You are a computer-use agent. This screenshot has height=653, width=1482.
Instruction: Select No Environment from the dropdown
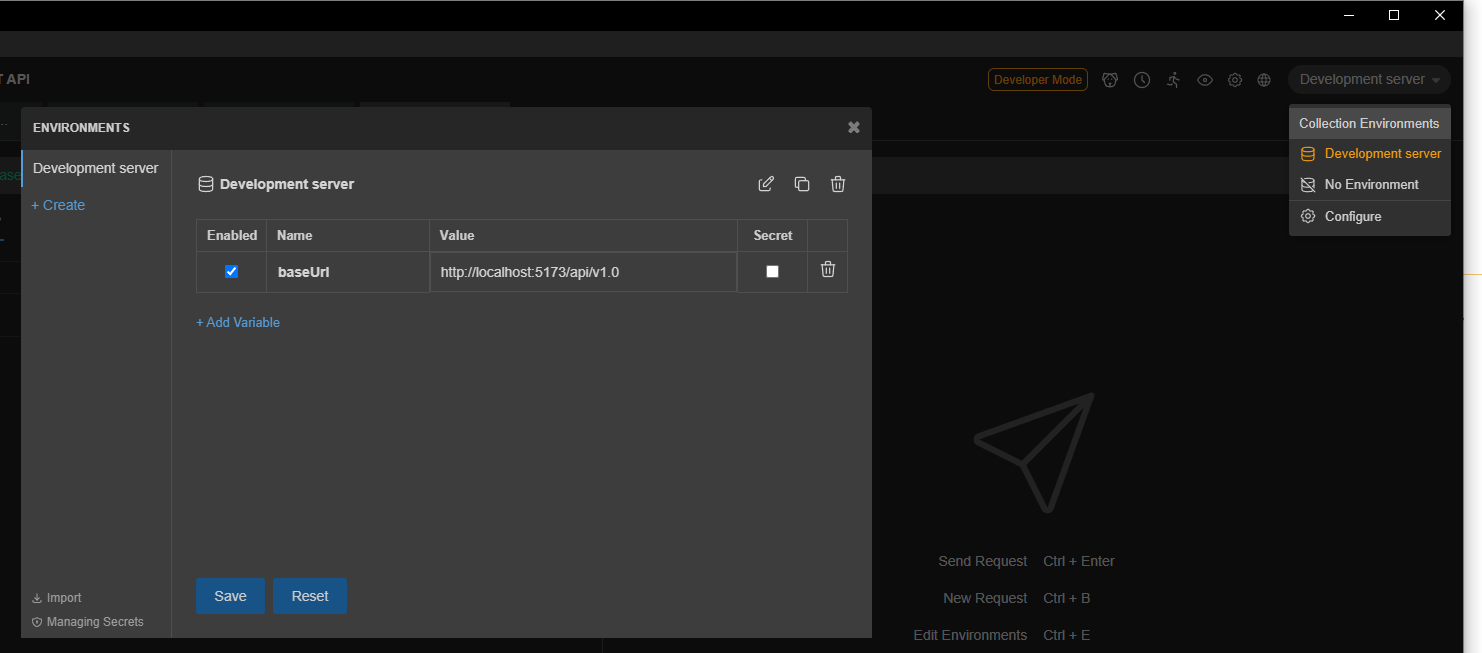[x=1371, y=185]
